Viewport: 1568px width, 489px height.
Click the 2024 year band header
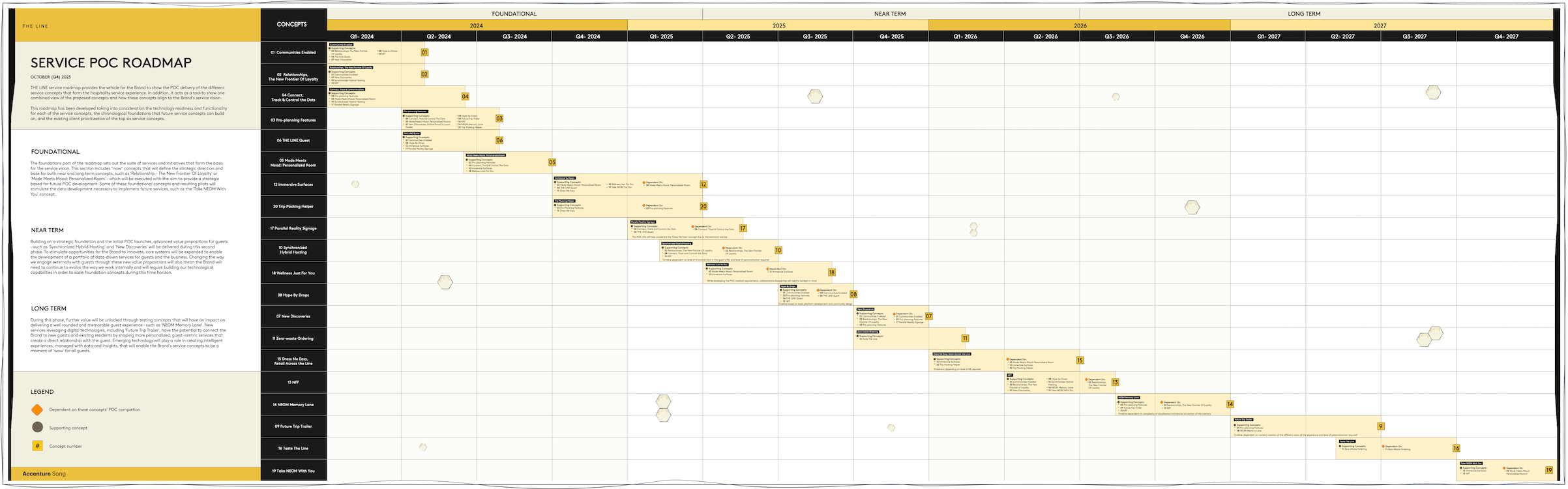pos(477,25)
